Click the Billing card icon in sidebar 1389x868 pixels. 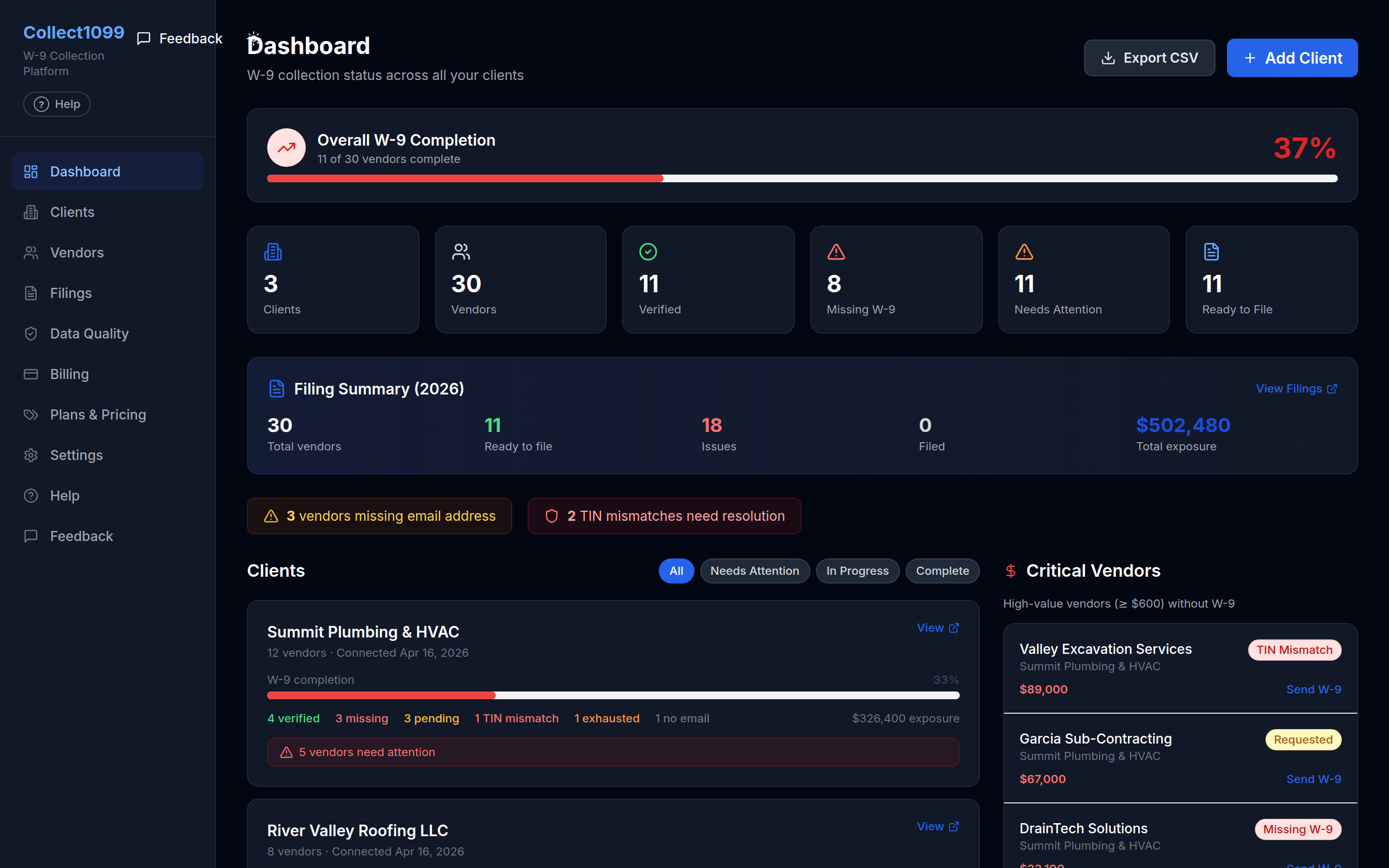(31, 374)
